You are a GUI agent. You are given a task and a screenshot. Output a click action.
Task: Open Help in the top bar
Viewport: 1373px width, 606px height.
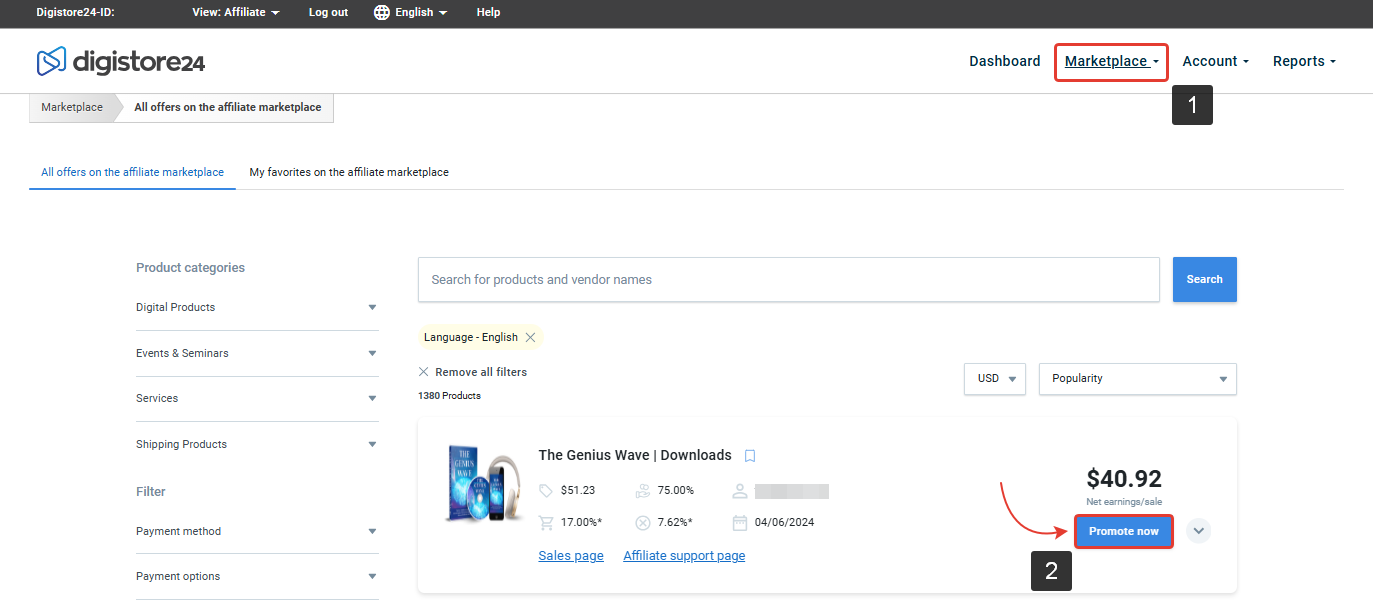pos(488,12)
